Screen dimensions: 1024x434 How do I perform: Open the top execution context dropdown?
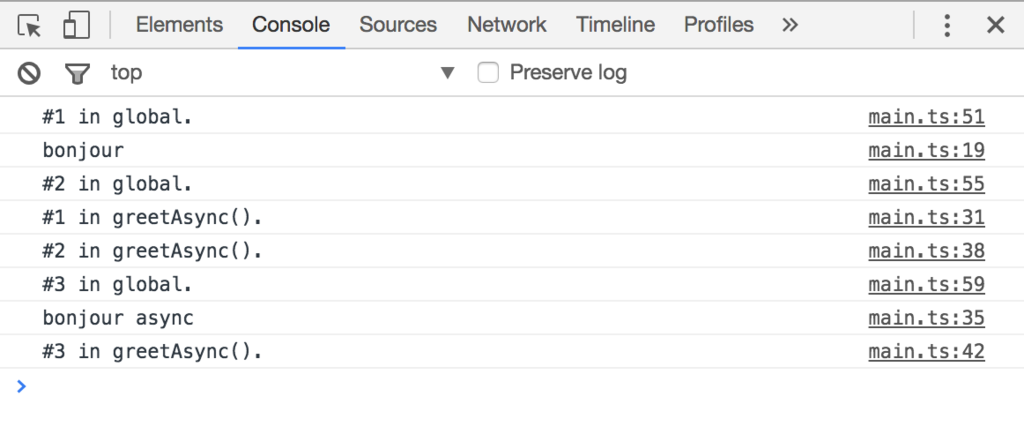(126, 72)
